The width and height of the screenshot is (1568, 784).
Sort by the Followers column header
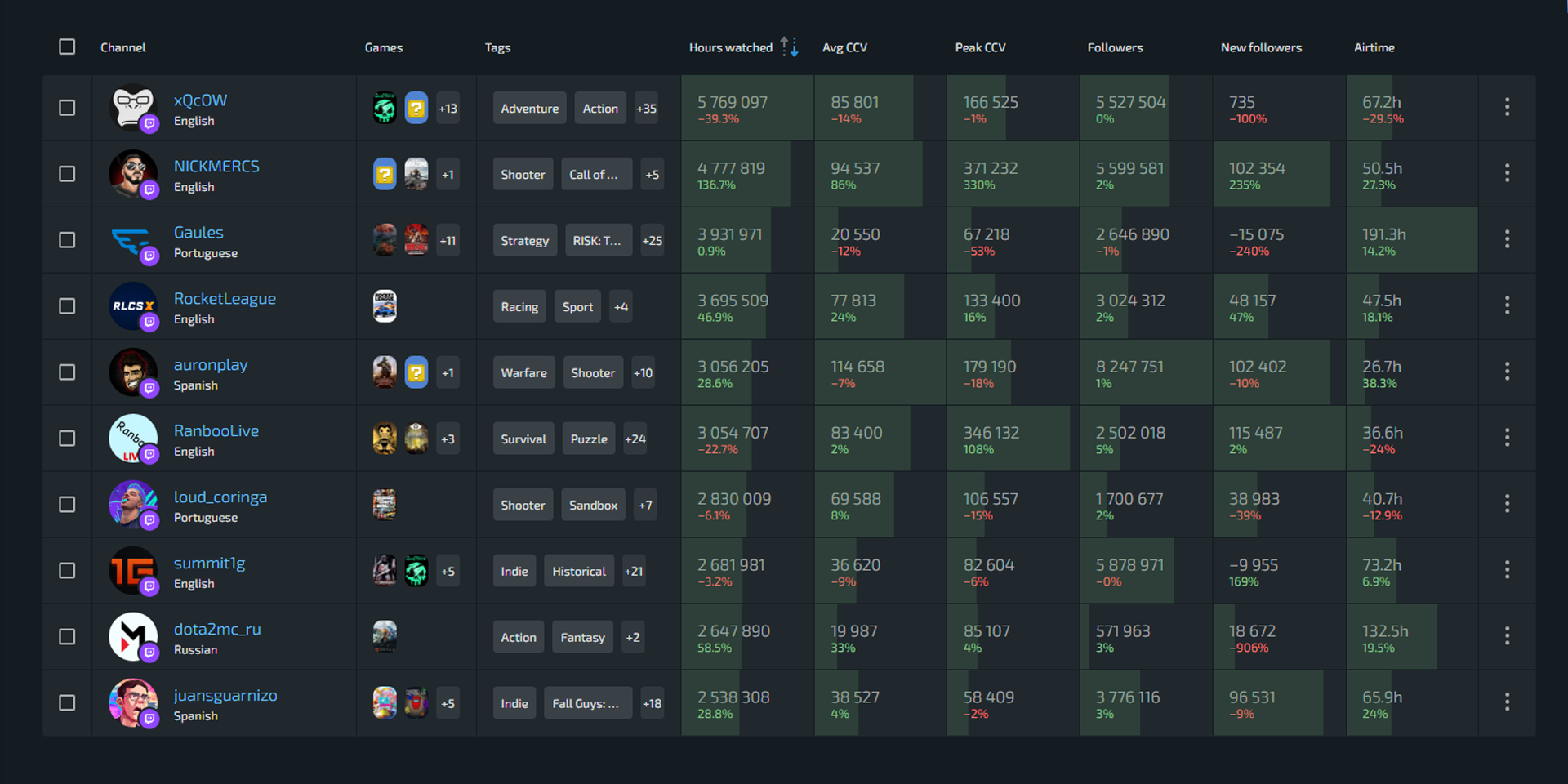pyautogui.click(x=1115, y=47)
